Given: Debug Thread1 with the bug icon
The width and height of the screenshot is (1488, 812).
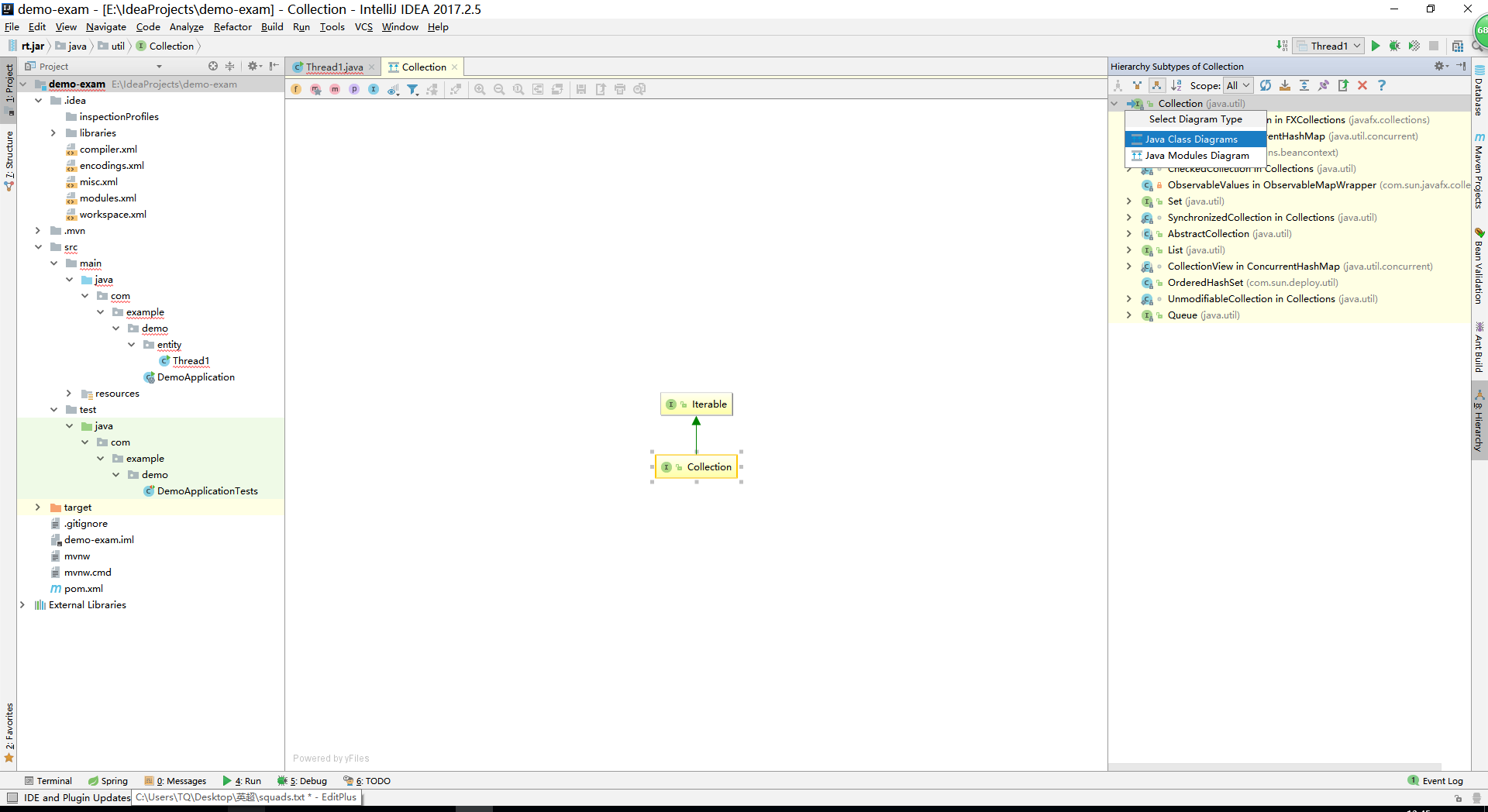Looking at the screenshot, I should pyautogui.click(x=1395, y=46).
